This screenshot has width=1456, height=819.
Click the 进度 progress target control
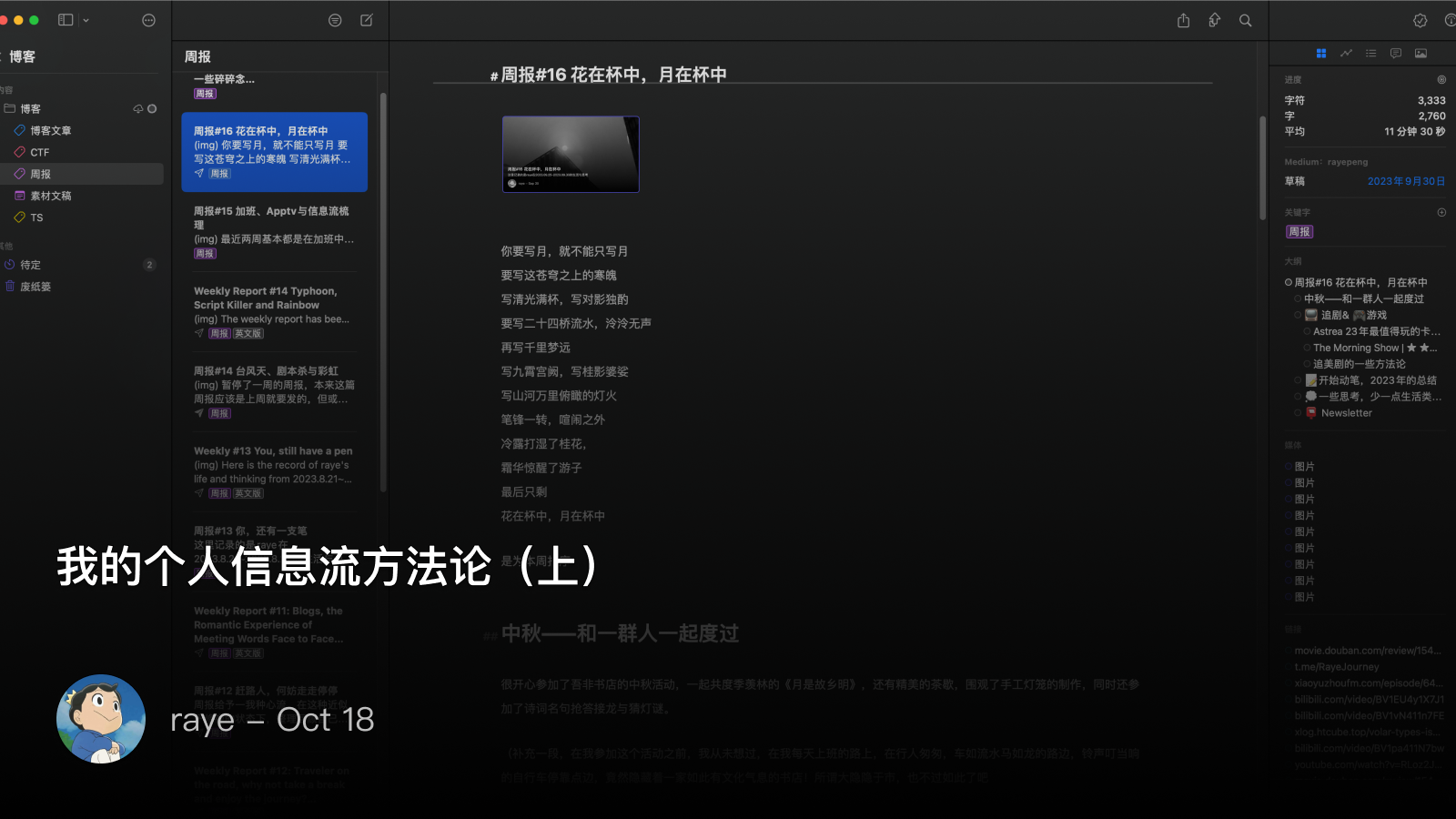(x=1440, y=80)
